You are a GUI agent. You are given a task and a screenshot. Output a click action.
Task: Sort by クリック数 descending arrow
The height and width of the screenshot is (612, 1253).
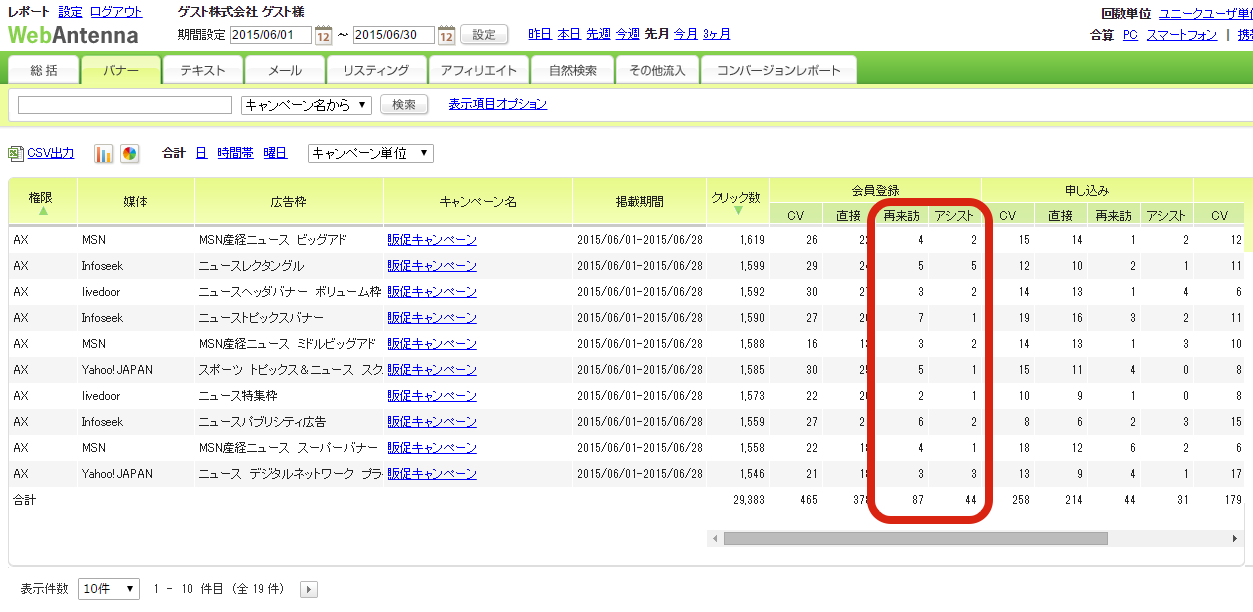tap(737, 211)
